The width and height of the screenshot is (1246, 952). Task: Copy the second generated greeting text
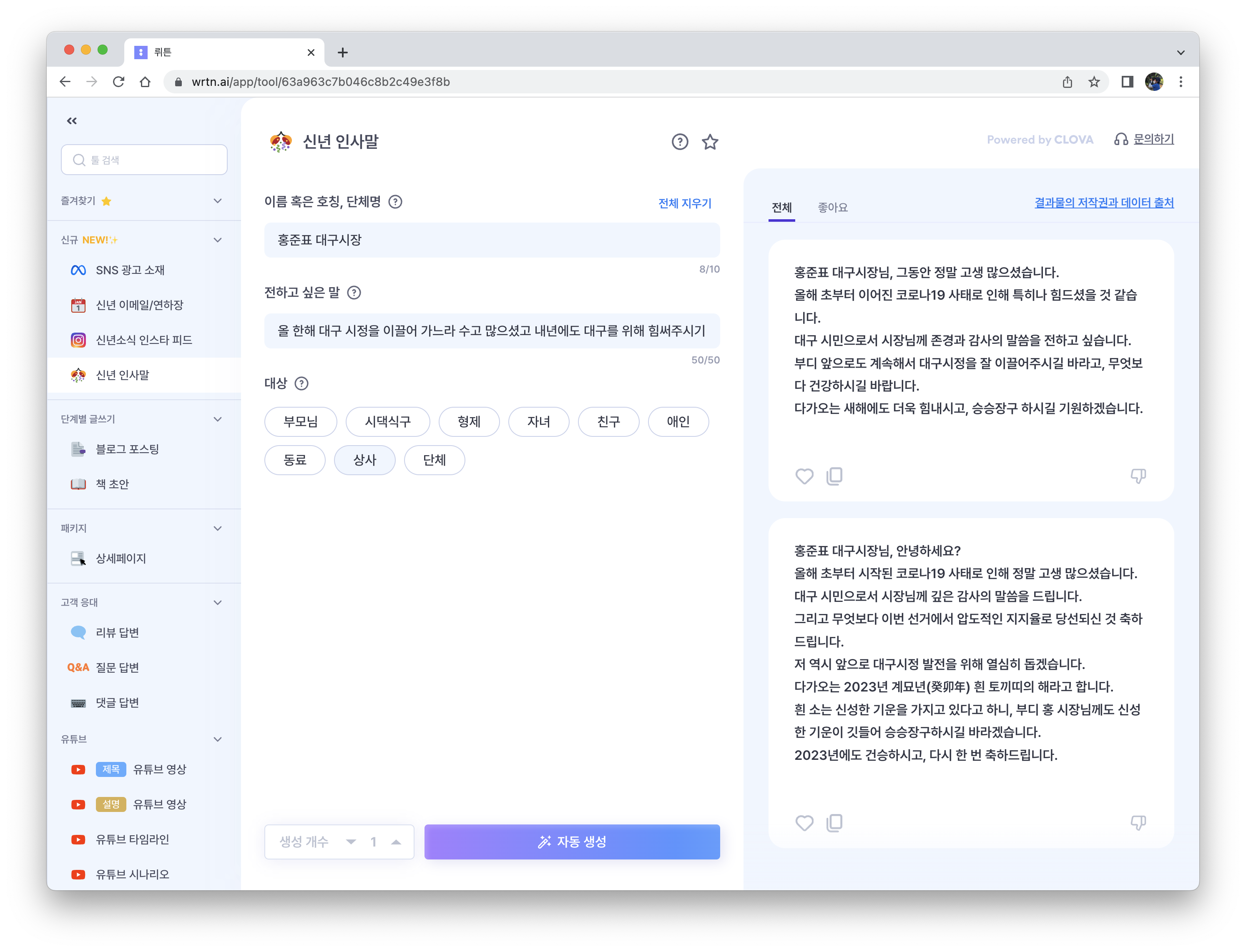[834, 823]
